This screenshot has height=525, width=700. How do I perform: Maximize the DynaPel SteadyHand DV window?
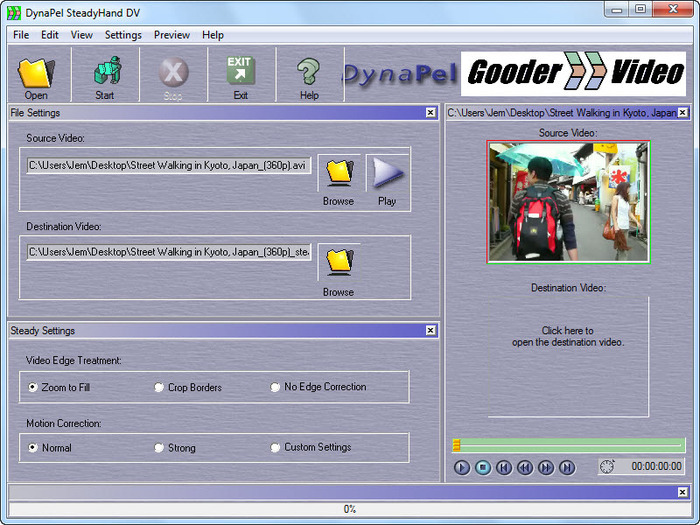pyautogui.click(x=640, y=9)
